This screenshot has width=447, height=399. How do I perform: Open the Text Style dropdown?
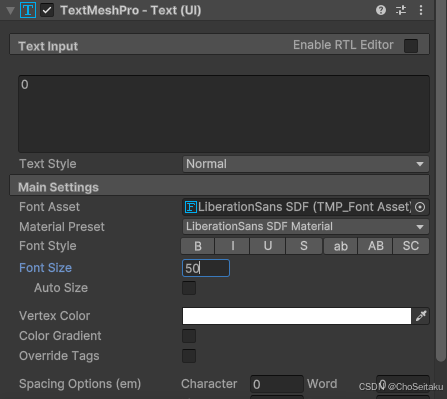coord(306,164)
